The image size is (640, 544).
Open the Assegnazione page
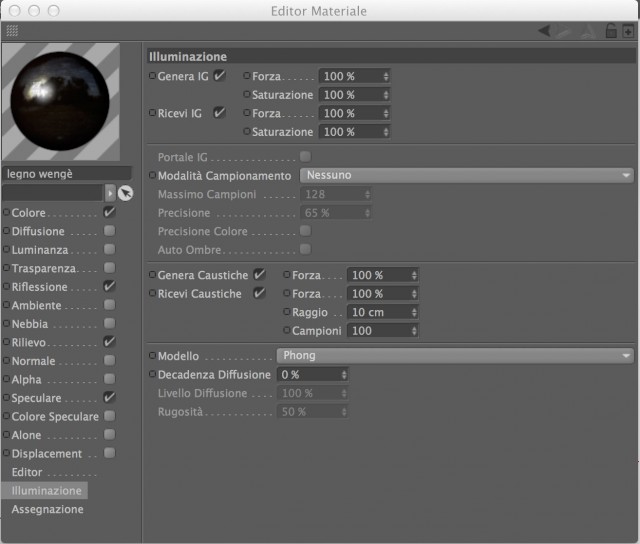click(x=47, y=509)
